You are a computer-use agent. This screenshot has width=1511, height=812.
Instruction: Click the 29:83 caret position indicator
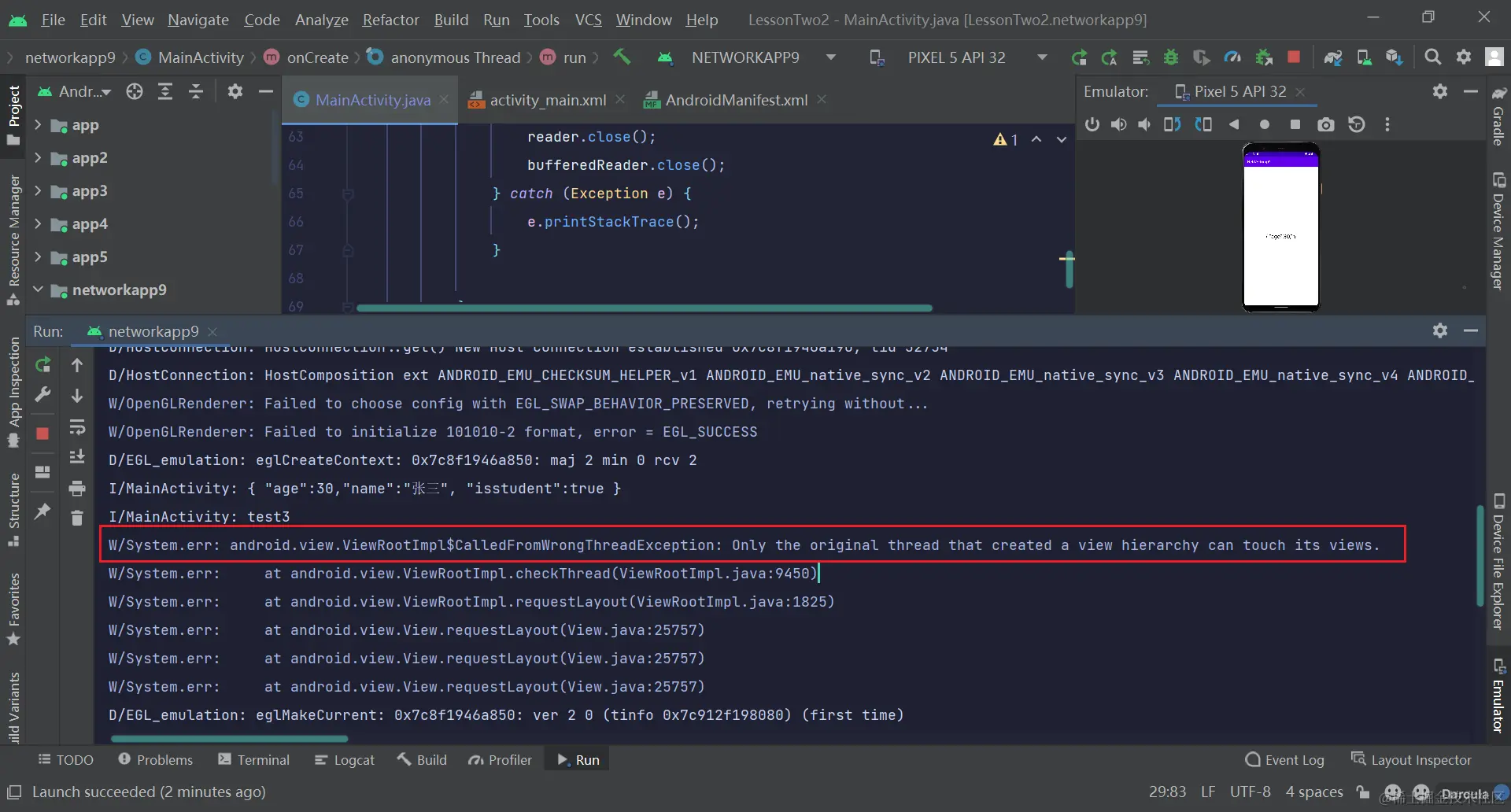point(1167,792)
